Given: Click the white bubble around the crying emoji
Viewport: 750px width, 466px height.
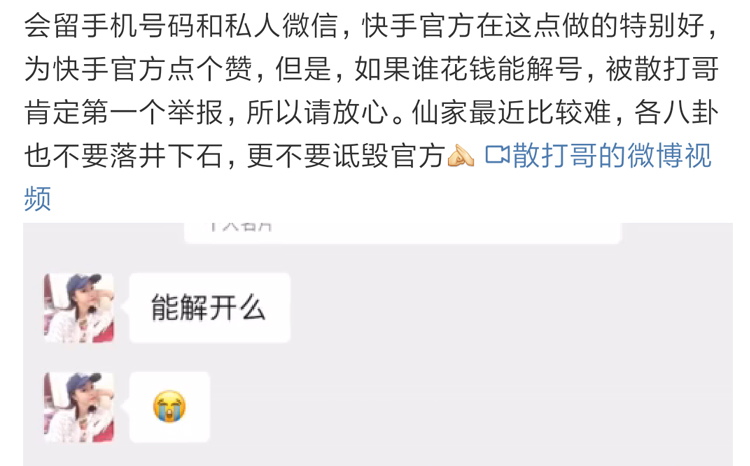Looking at the screenshot, I should (170, 407).
